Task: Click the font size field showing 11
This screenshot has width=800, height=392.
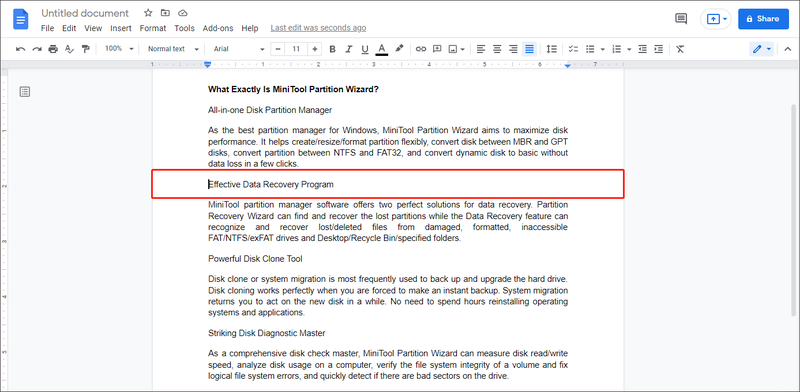Action: pyautogui.click(x=296, y=49)
